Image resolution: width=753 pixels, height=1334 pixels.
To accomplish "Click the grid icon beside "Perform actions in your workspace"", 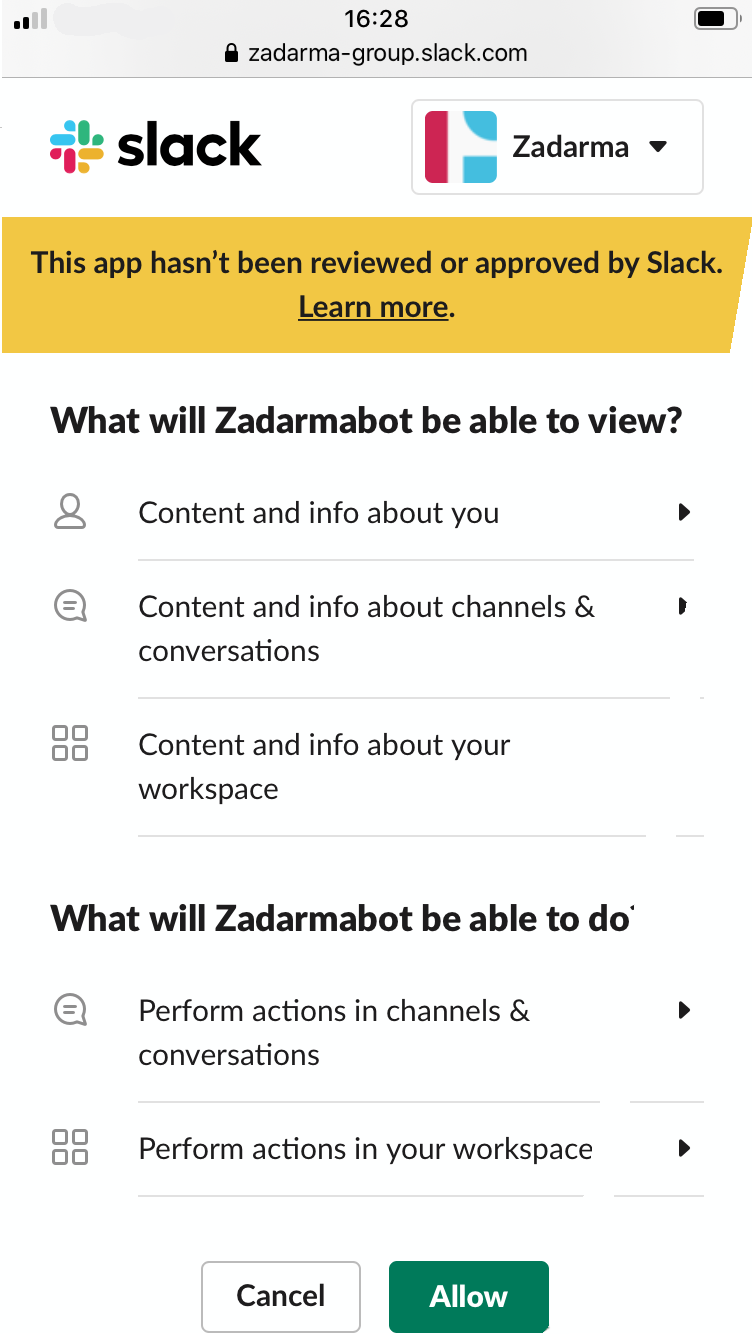I will tap(69, 1148).
